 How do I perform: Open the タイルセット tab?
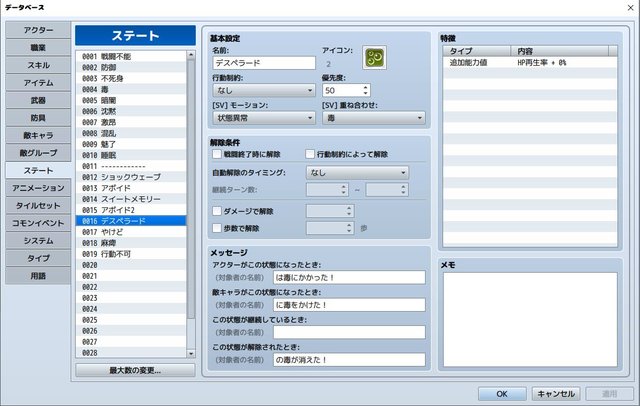click(38, 206)
